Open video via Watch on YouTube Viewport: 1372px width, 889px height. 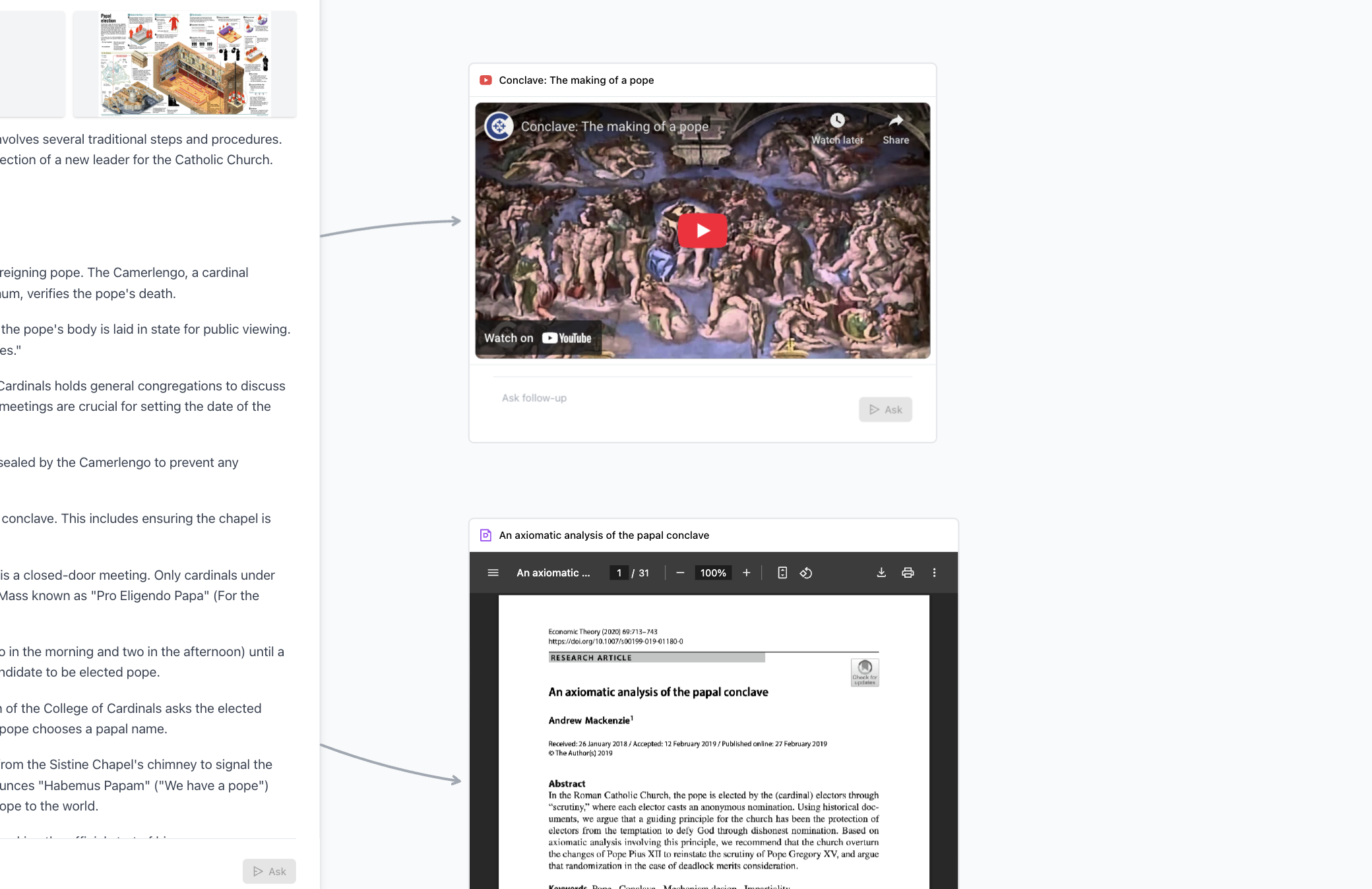[538, 338]
